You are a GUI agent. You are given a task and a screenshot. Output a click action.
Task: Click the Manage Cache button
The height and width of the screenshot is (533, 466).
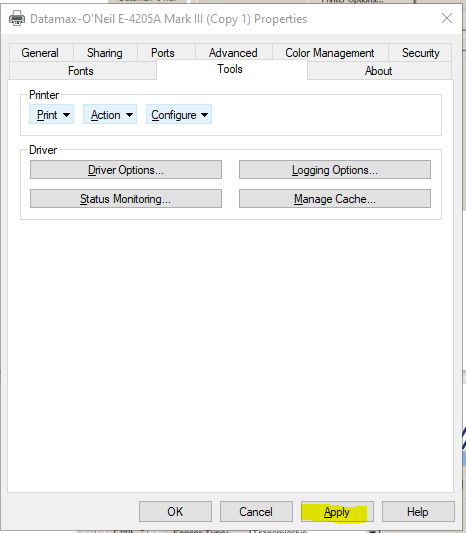(335, 199)
